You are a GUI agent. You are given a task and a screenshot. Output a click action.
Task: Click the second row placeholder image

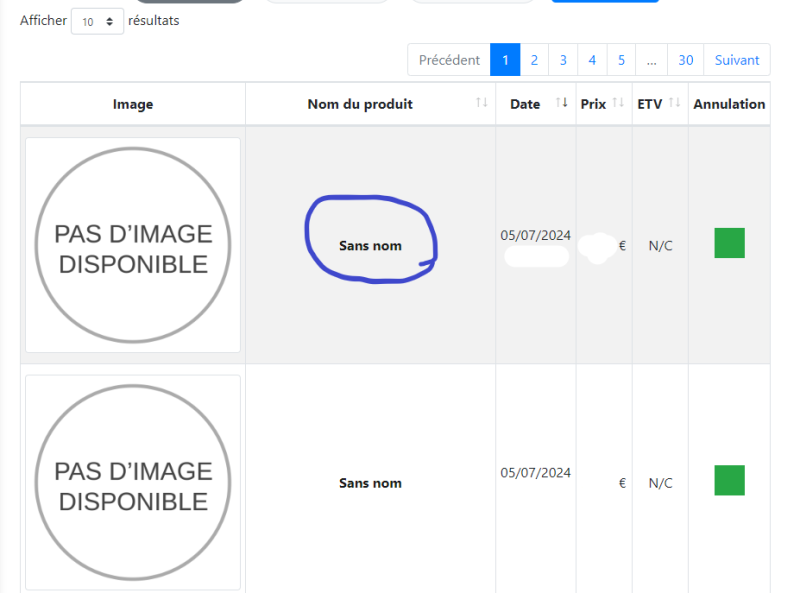[x=133, y=483]
